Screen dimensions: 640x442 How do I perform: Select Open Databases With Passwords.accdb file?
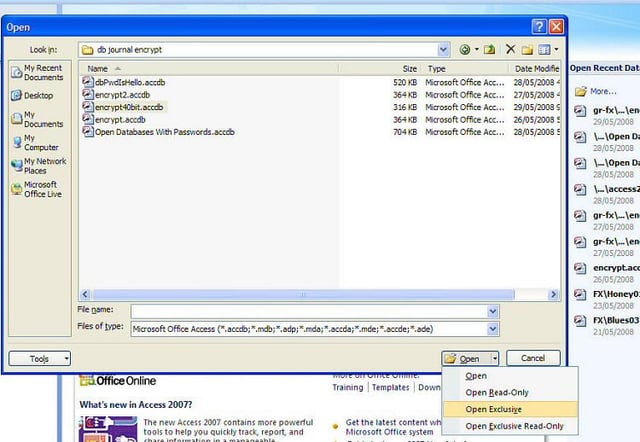[164, 132]
